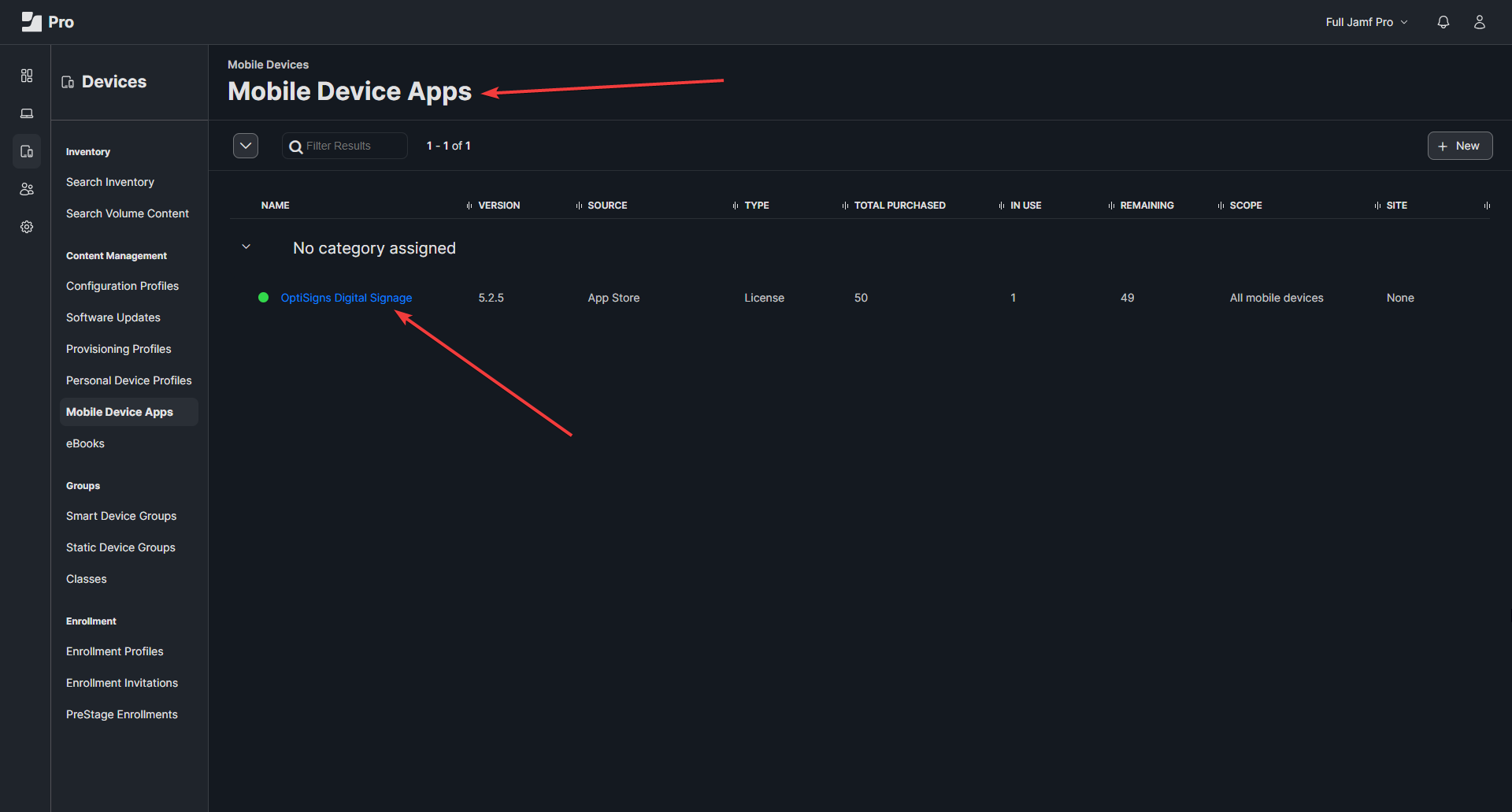Image resolution: width=1512 pixels, height=812 pixels.
Task: Open Personal Device Profiles
Action: point(129,380)
